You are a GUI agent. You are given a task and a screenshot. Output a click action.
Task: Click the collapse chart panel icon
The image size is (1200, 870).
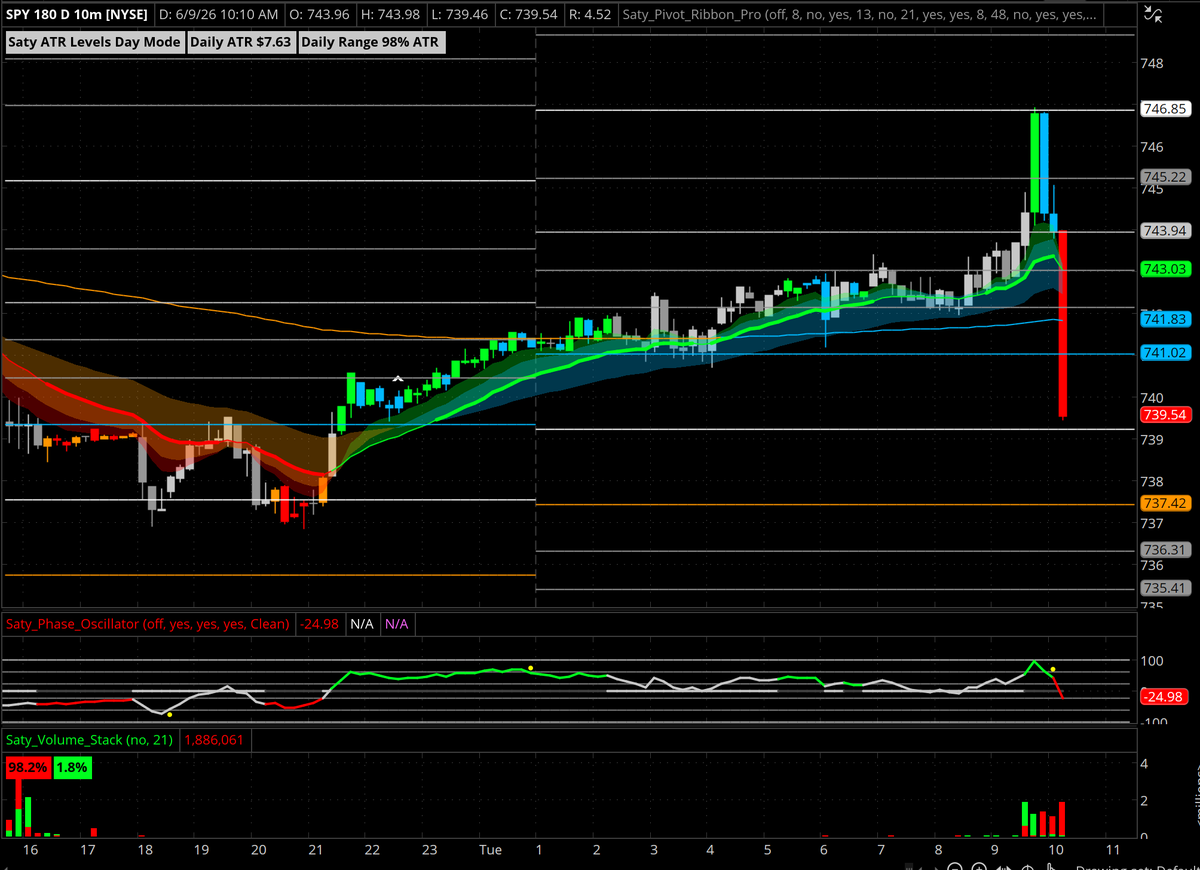click(1153, 15)
